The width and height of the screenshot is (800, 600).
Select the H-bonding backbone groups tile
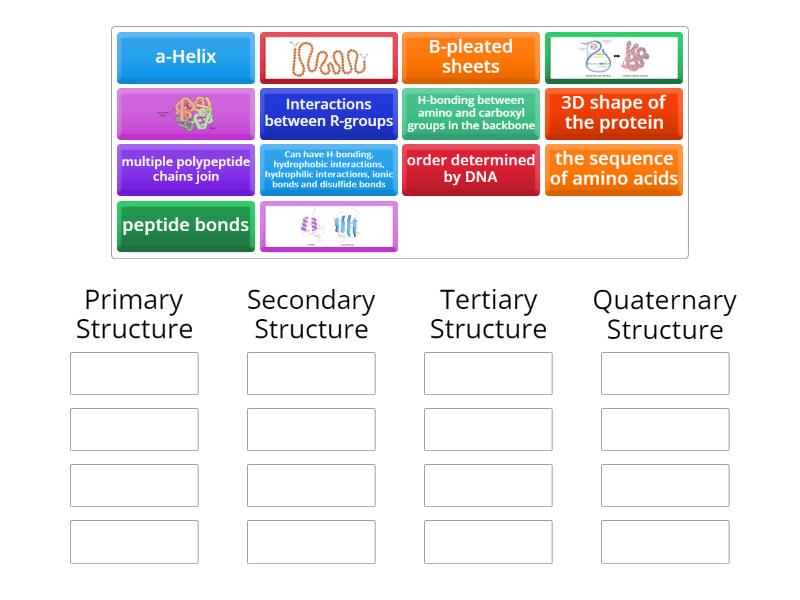tap(471, 113)
